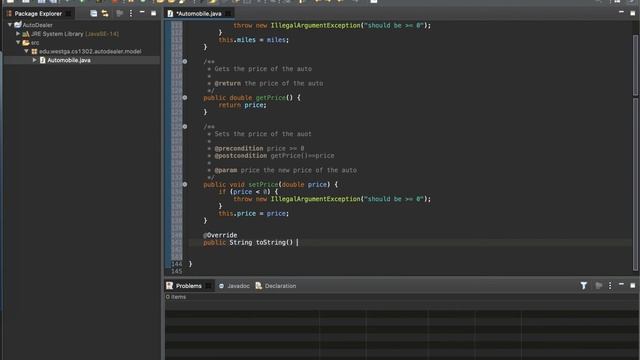The image size is (640, 360).
Task: Click the 'if (price < 0)' condition line
Action: 248,192
